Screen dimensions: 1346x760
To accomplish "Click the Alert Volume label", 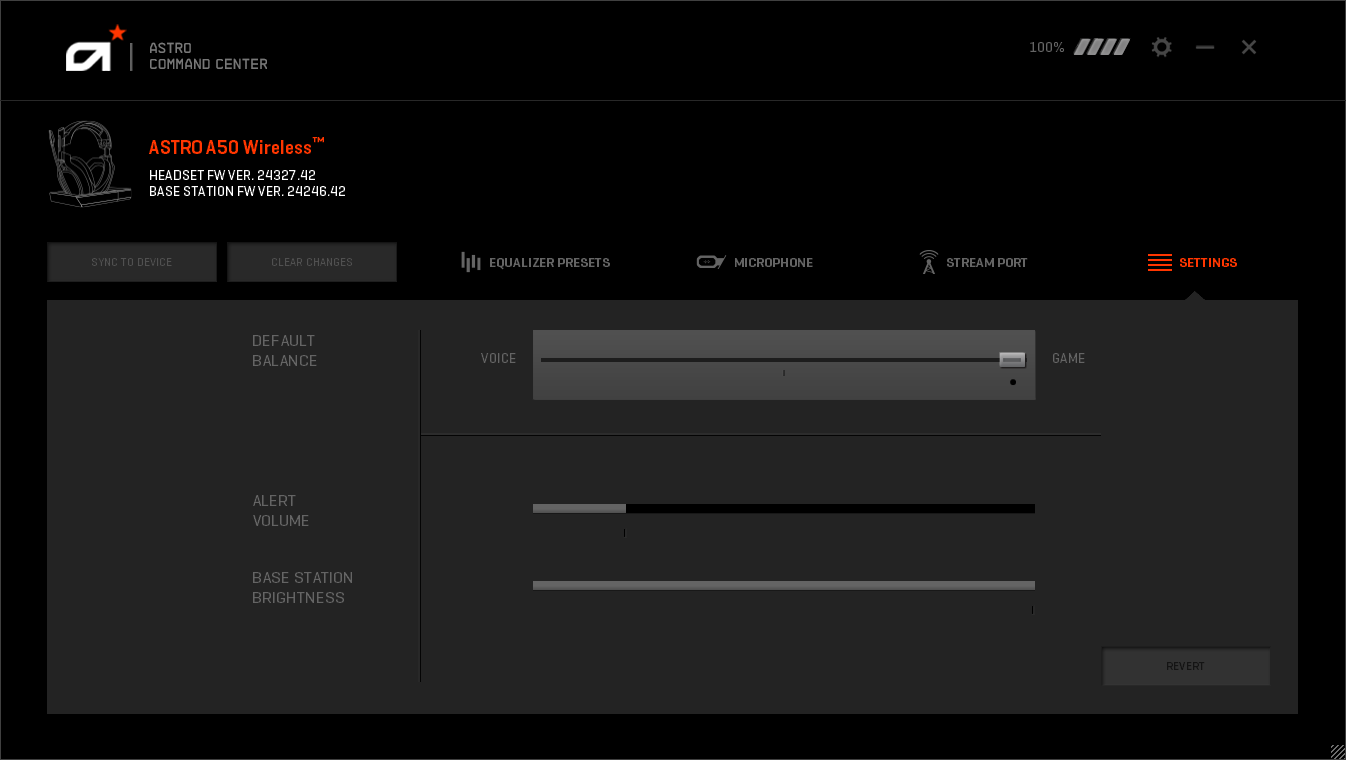I will pos(281,511).
